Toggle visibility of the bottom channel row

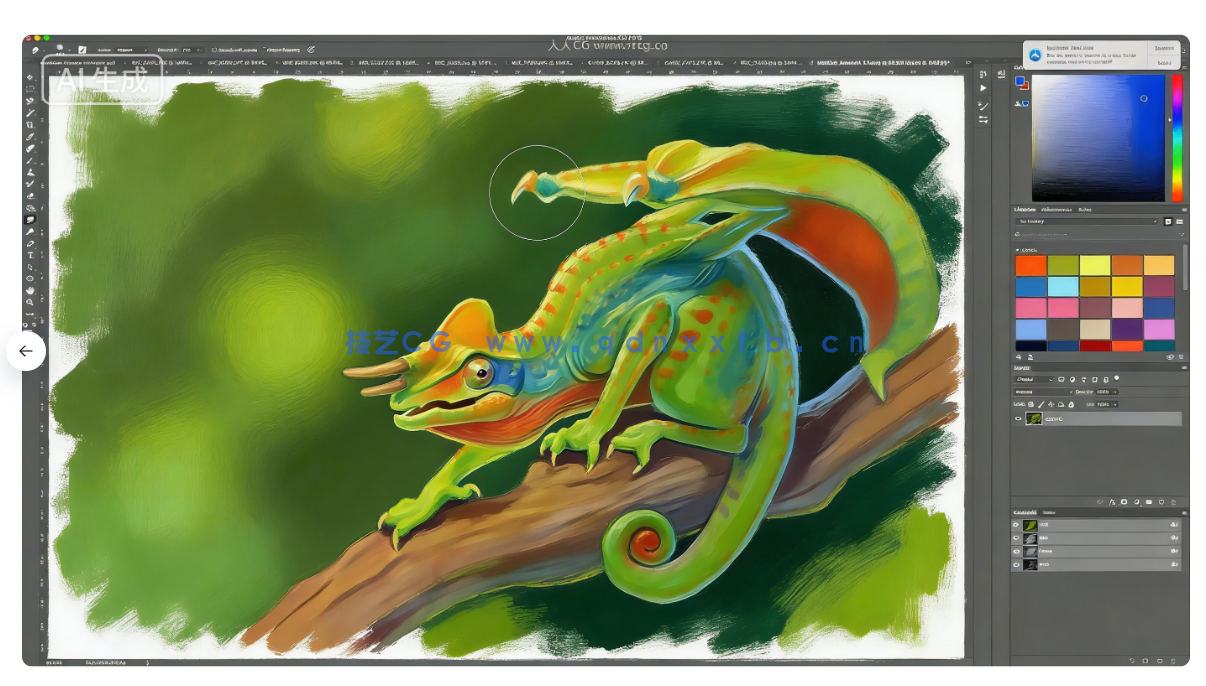point(1016,564)
